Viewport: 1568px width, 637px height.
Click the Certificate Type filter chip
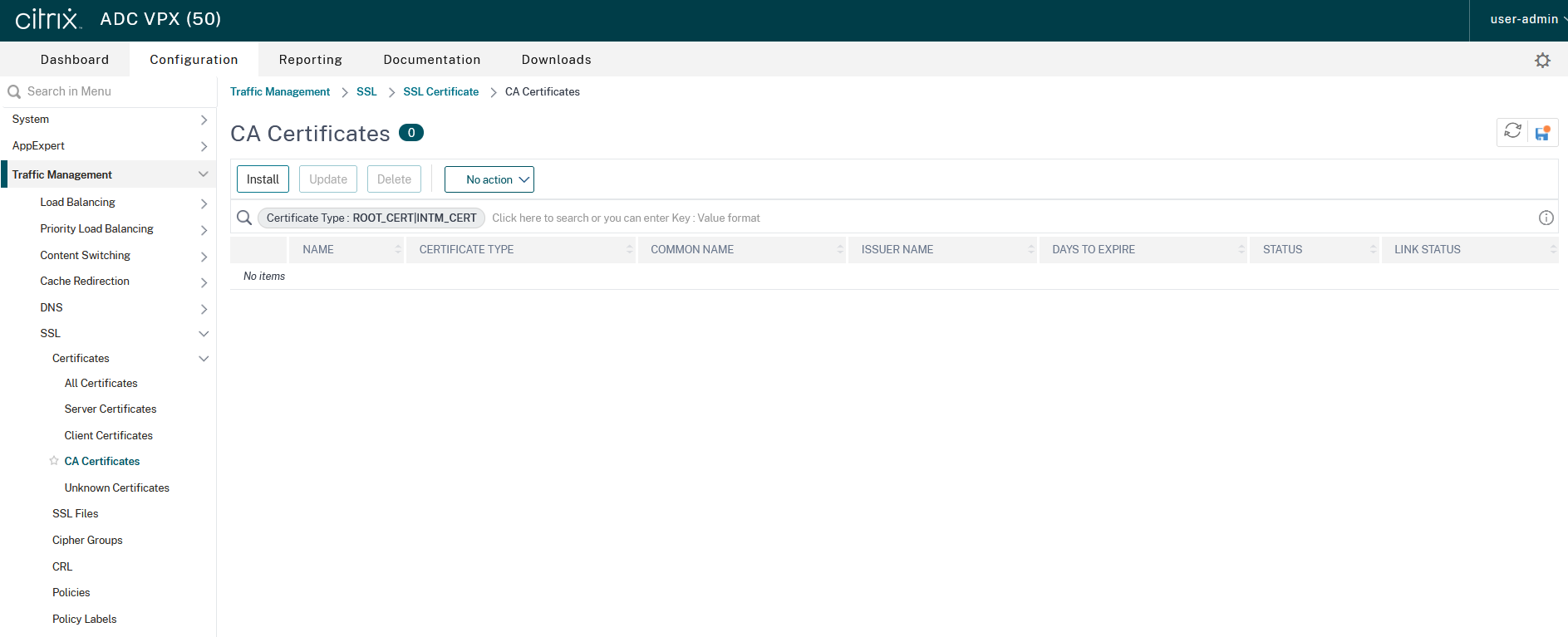pyautogui.click(x=371, y=218)
